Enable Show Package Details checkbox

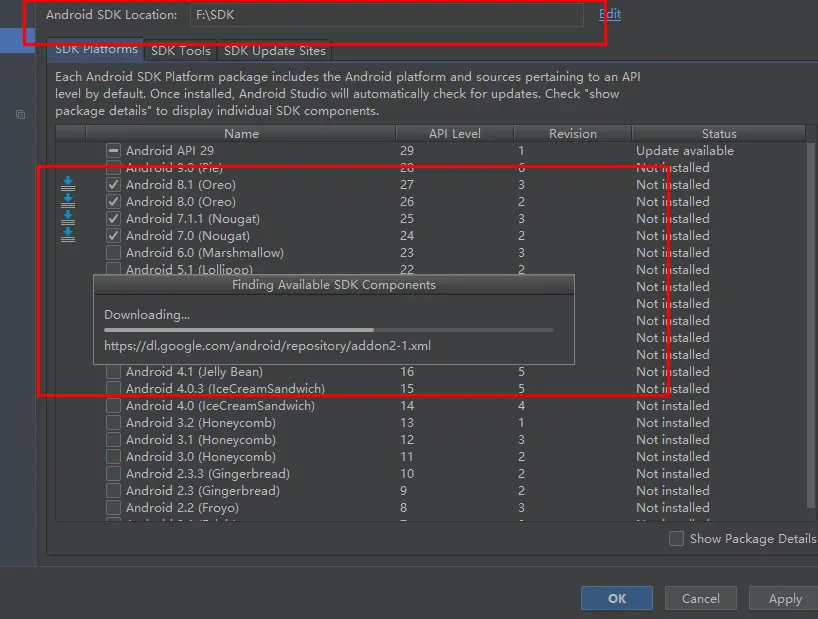(676, 538)
